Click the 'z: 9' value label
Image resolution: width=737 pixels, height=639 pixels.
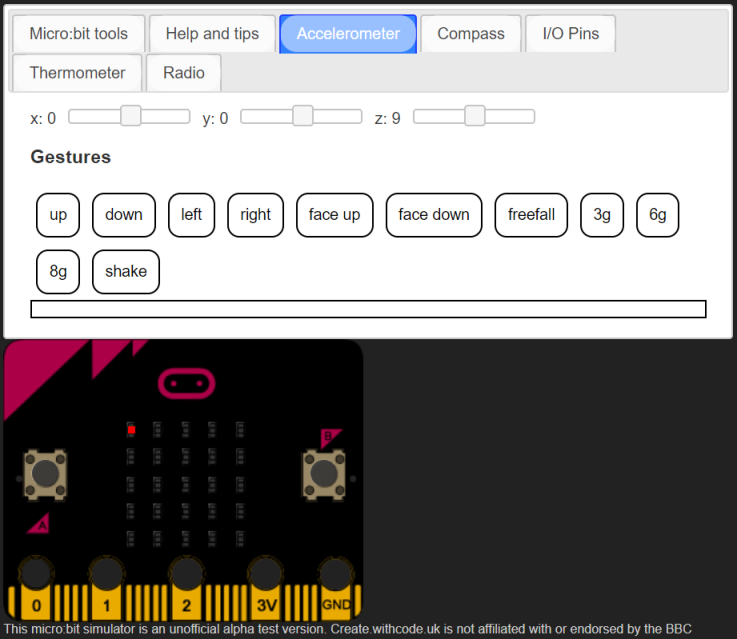[388, 118]
